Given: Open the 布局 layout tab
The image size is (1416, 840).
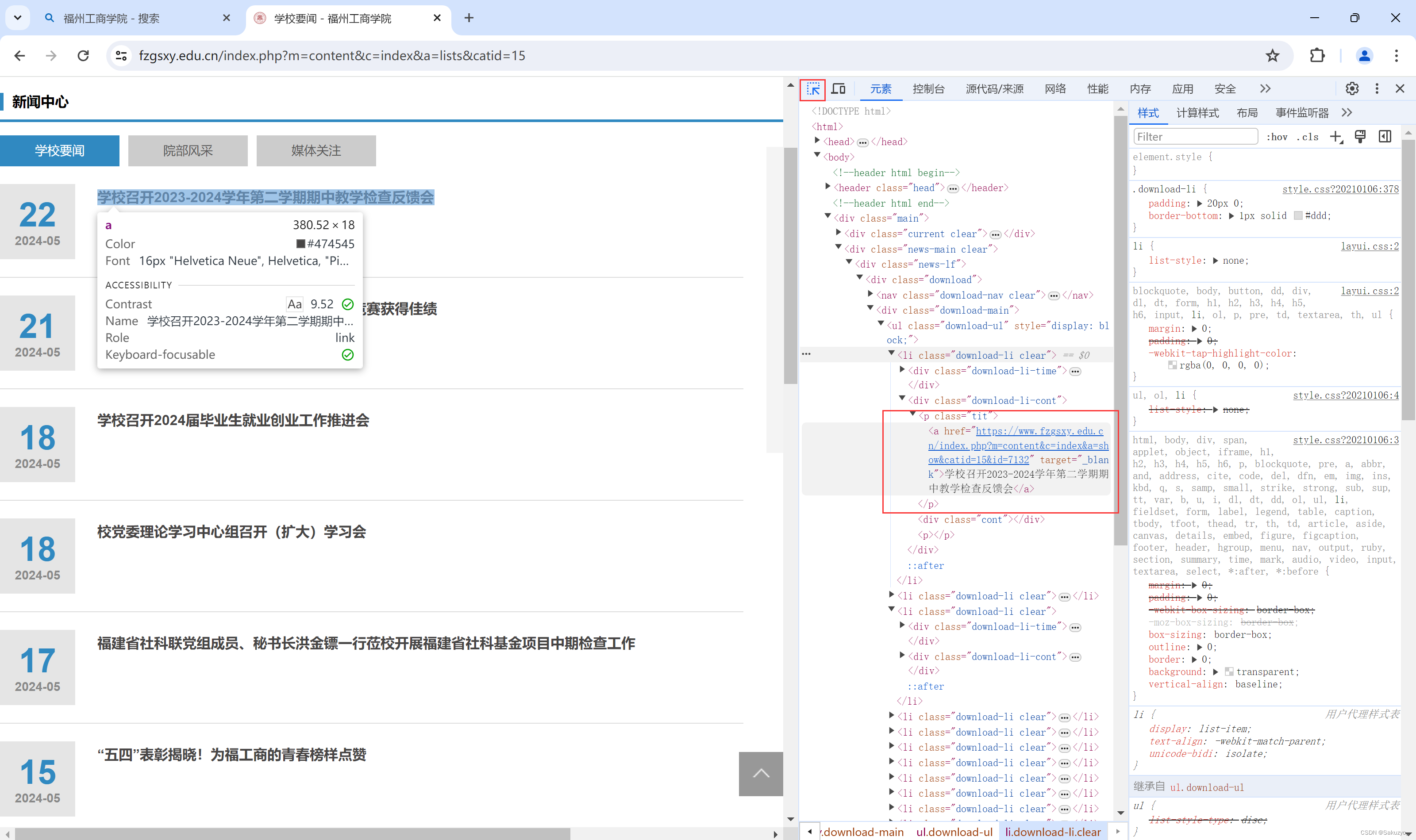Looking at the screenshot, I should pos(1247,113).
